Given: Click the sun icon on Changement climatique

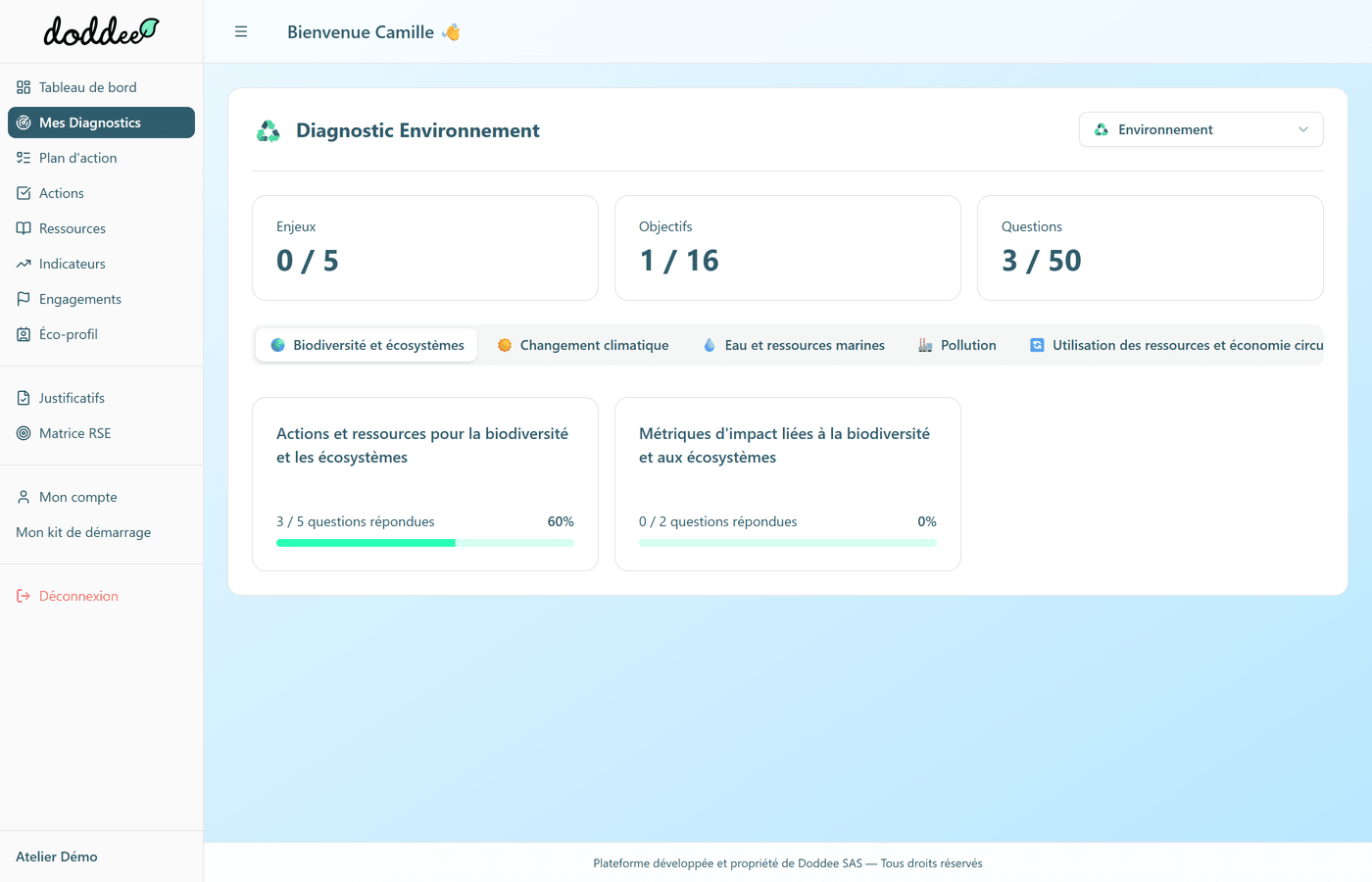Looking at the screenshot, I should (505, 345).
